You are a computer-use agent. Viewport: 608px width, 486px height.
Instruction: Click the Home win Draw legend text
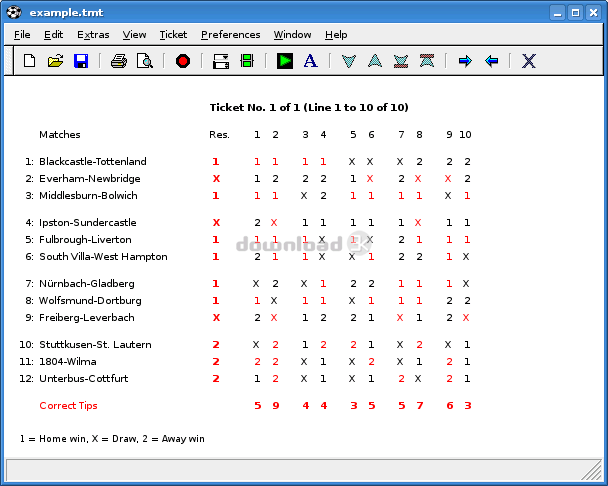click(x=112, y=439)
